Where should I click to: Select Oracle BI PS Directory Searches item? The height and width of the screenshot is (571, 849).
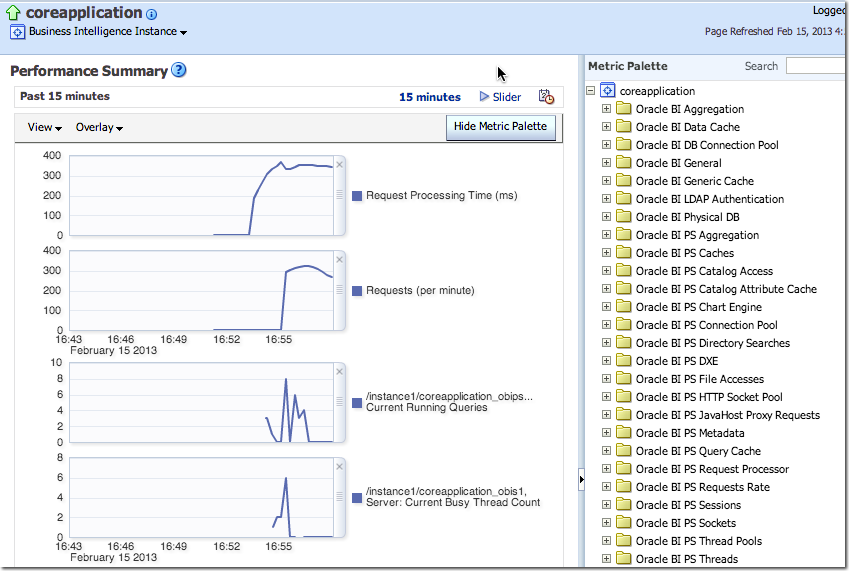[x=713, y=343]
